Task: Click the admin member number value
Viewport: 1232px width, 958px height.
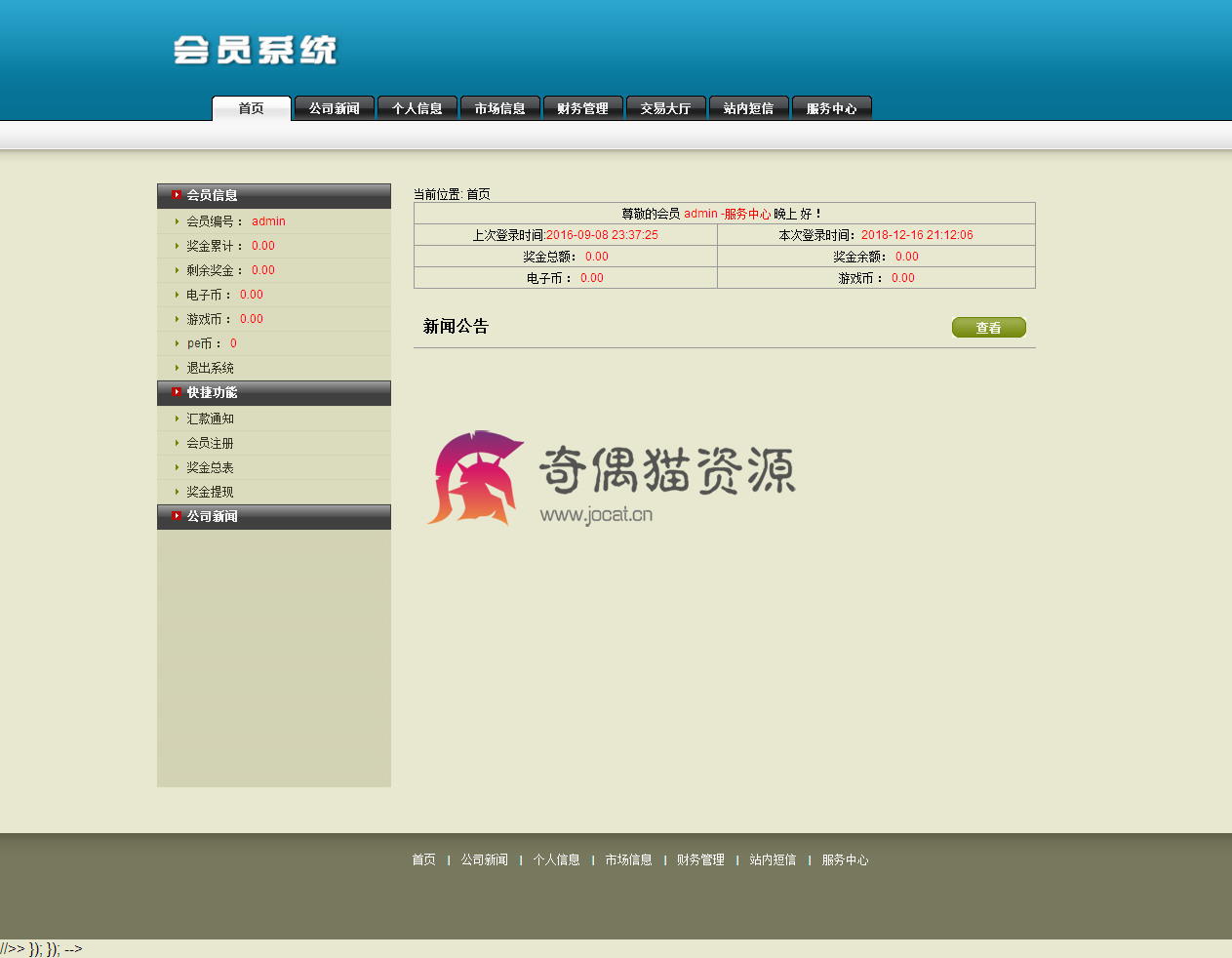Action: [268, 221]
